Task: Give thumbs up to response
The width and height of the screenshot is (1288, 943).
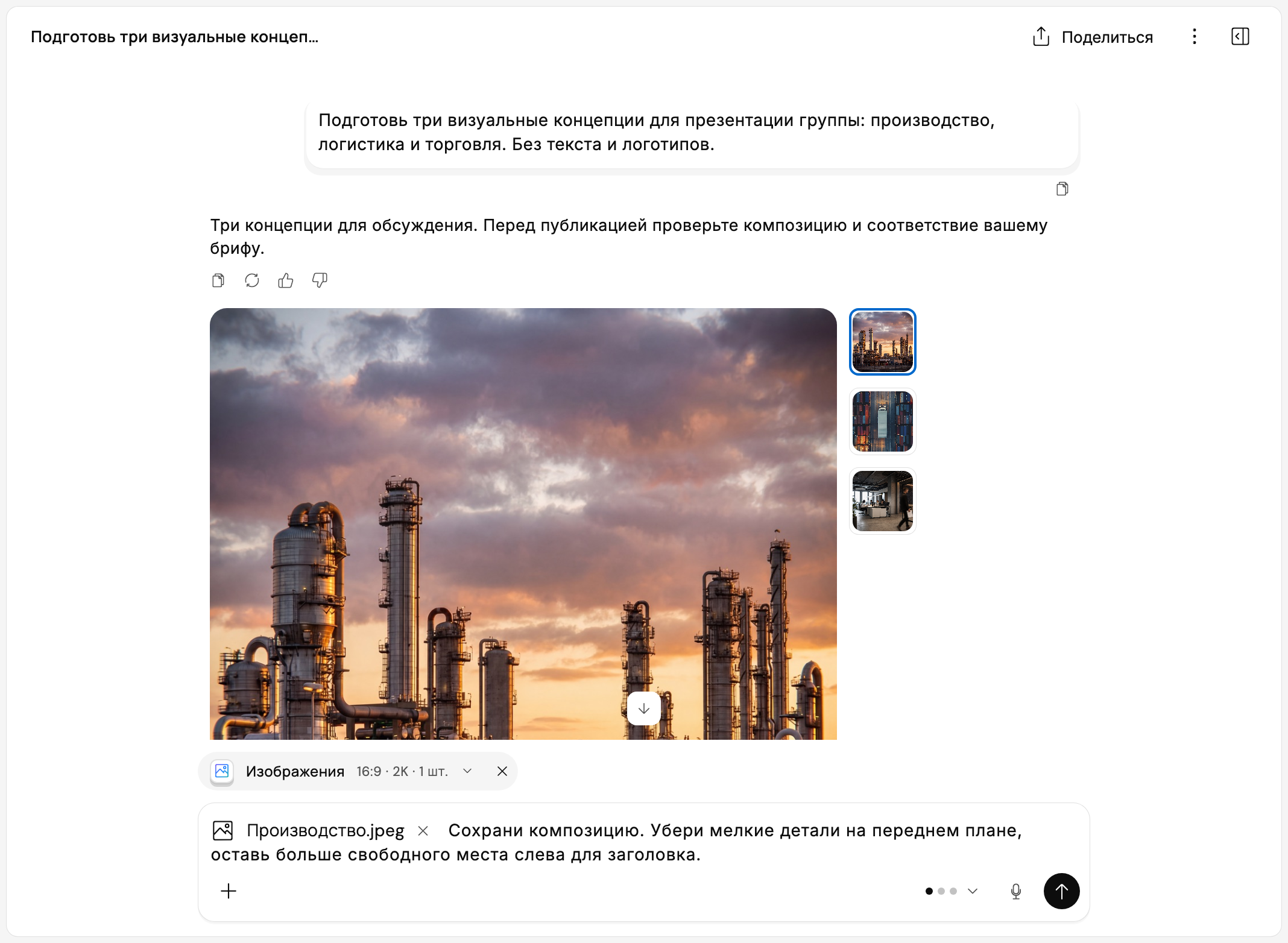Action: pyautogui.click(x=286, y=280)
